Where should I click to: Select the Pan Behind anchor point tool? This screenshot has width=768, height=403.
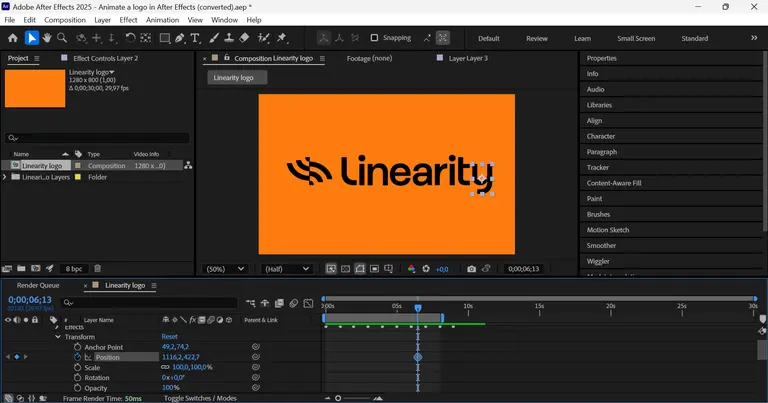pos(146,38)
